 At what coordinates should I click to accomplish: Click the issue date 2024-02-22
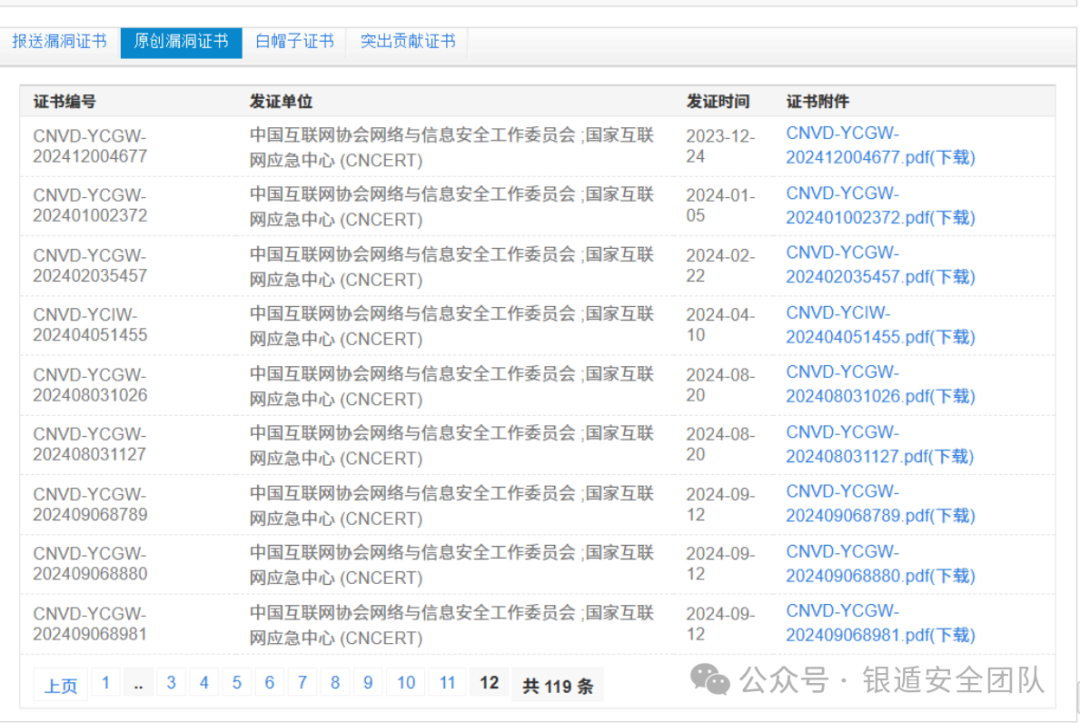click(720, 265)
